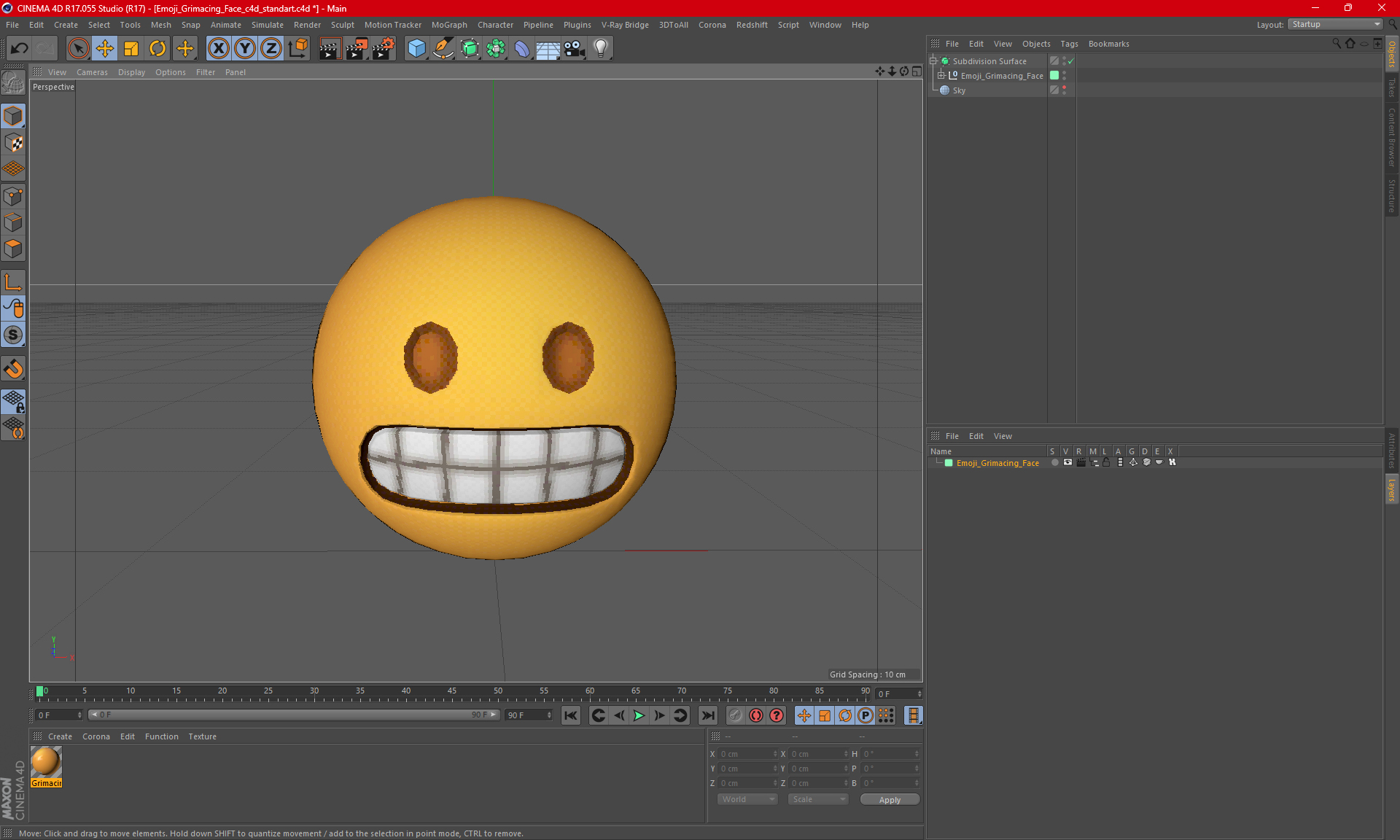Click the timeline preview range slider
The width and height of the screenshot is (1400, 840).
(294, 715)
